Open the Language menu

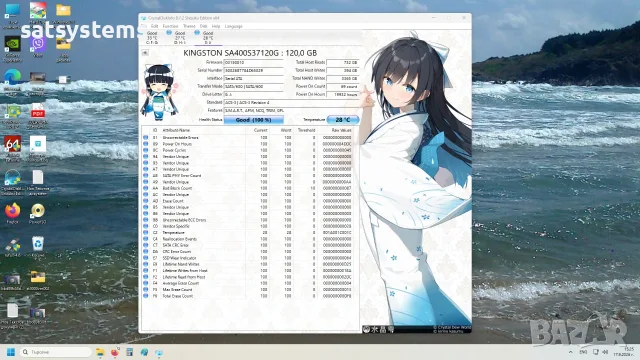coord(233,26)
